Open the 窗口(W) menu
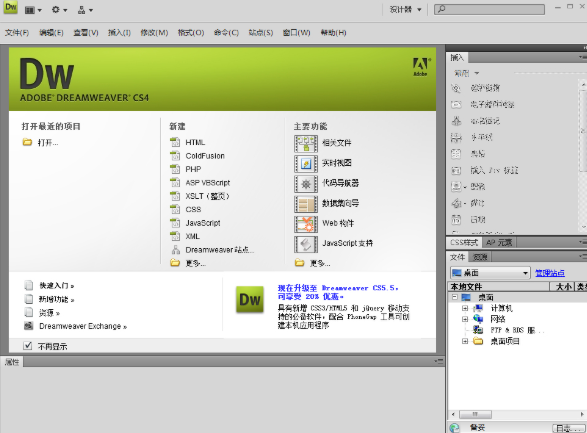The image size is (587, 433). click(x=296, y=33)
